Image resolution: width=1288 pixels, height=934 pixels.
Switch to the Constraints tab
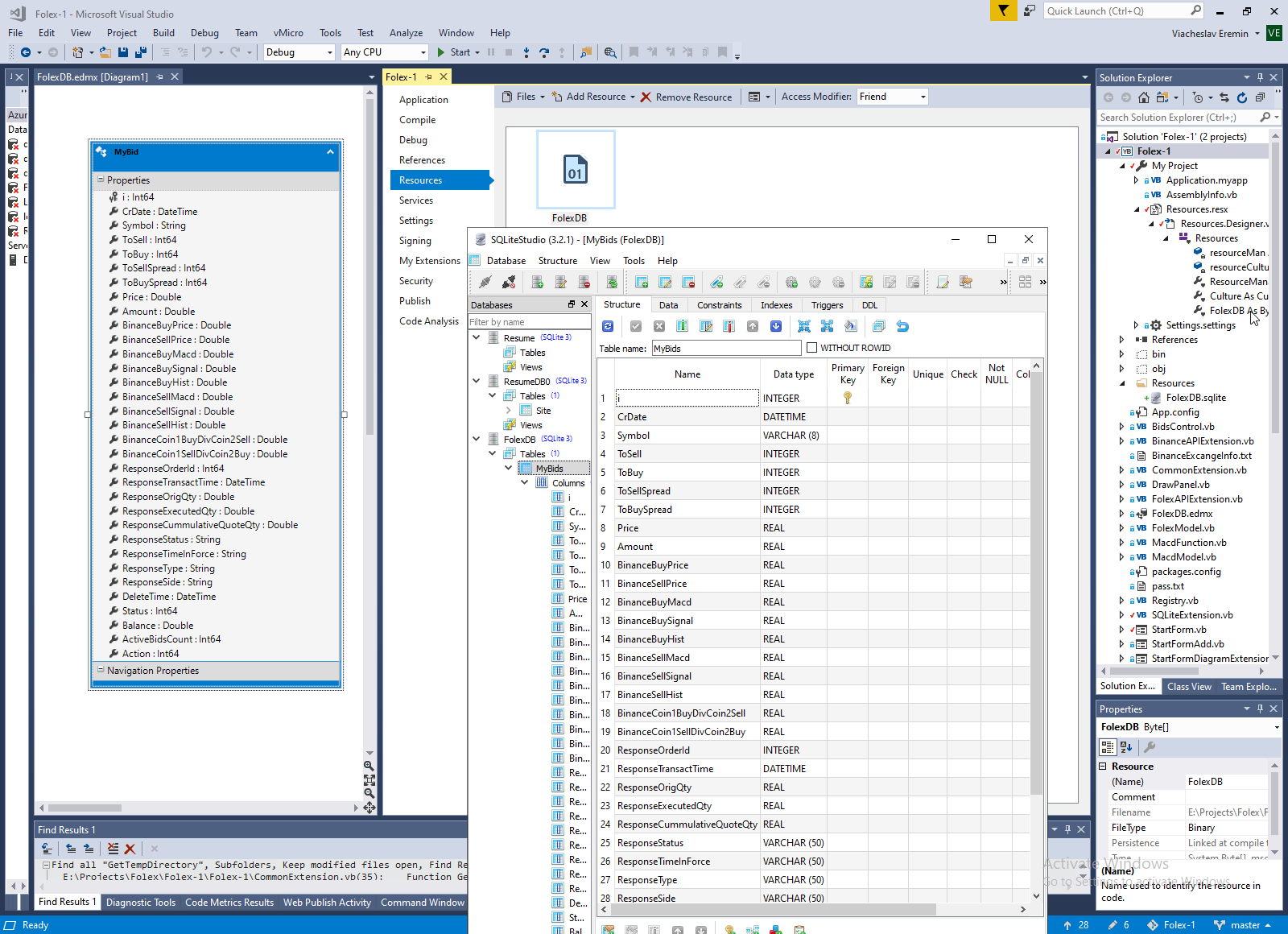(719, 305)
